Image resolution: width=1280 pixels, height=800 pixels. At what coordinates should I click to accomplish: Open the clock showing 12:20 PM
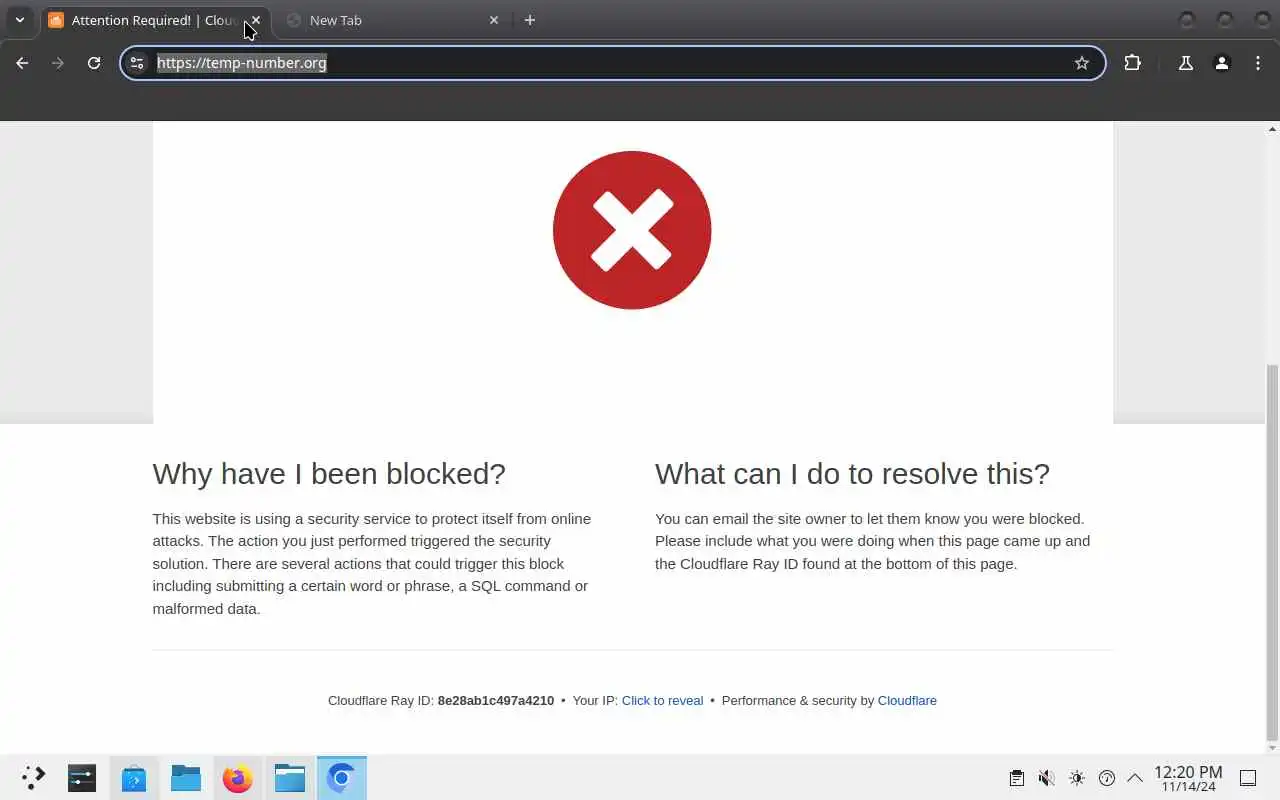click(1188, 778)
